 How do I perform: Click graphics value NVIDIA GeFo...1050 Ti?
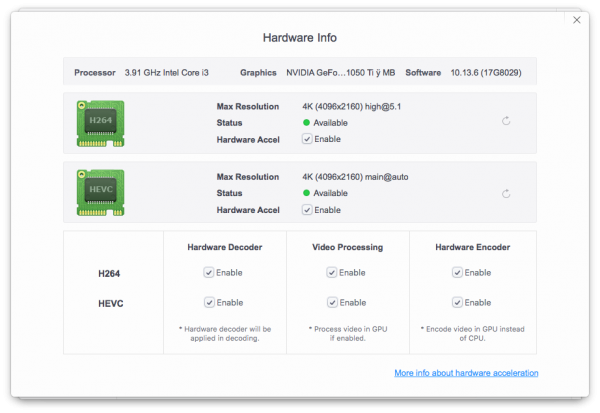click(x=341, y=73)
